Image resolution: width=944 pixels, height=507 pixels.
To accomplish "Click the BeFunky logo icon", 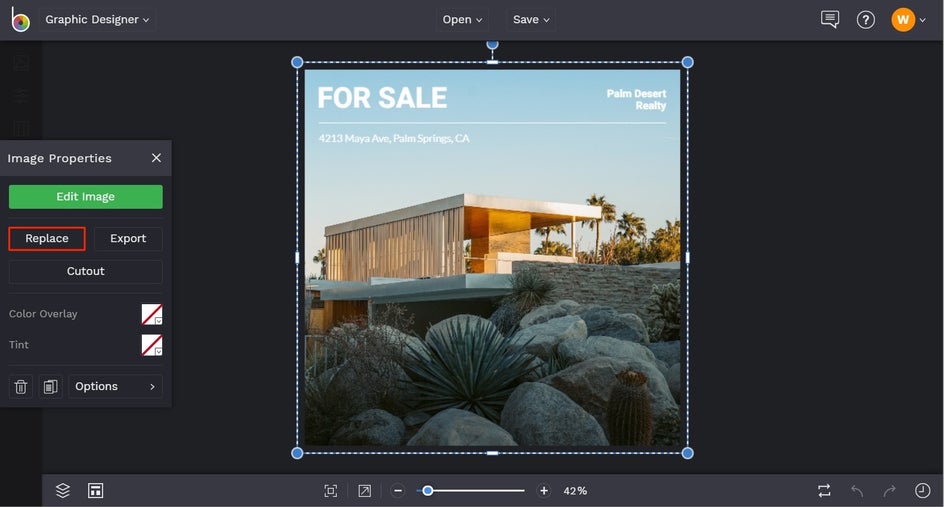I will pyautogui.click(x=20, y=20).
